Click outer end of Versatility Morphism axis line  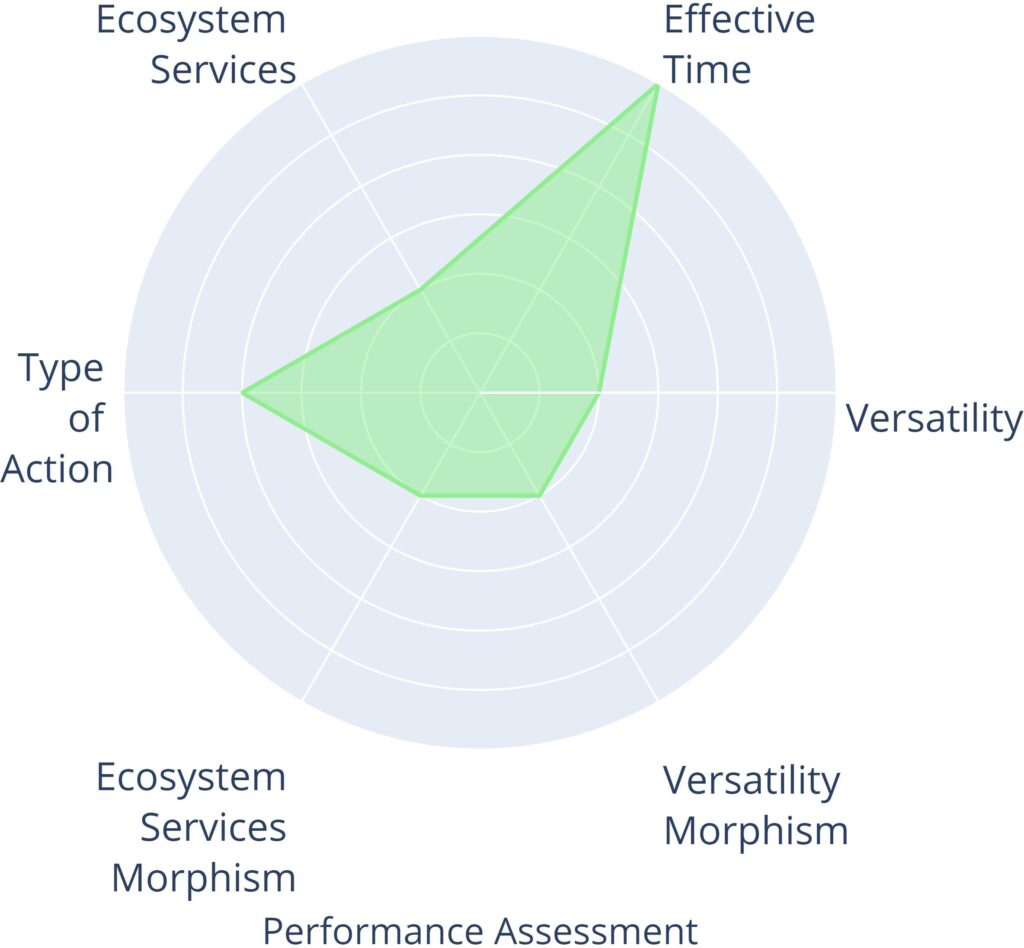pos(657,699)
